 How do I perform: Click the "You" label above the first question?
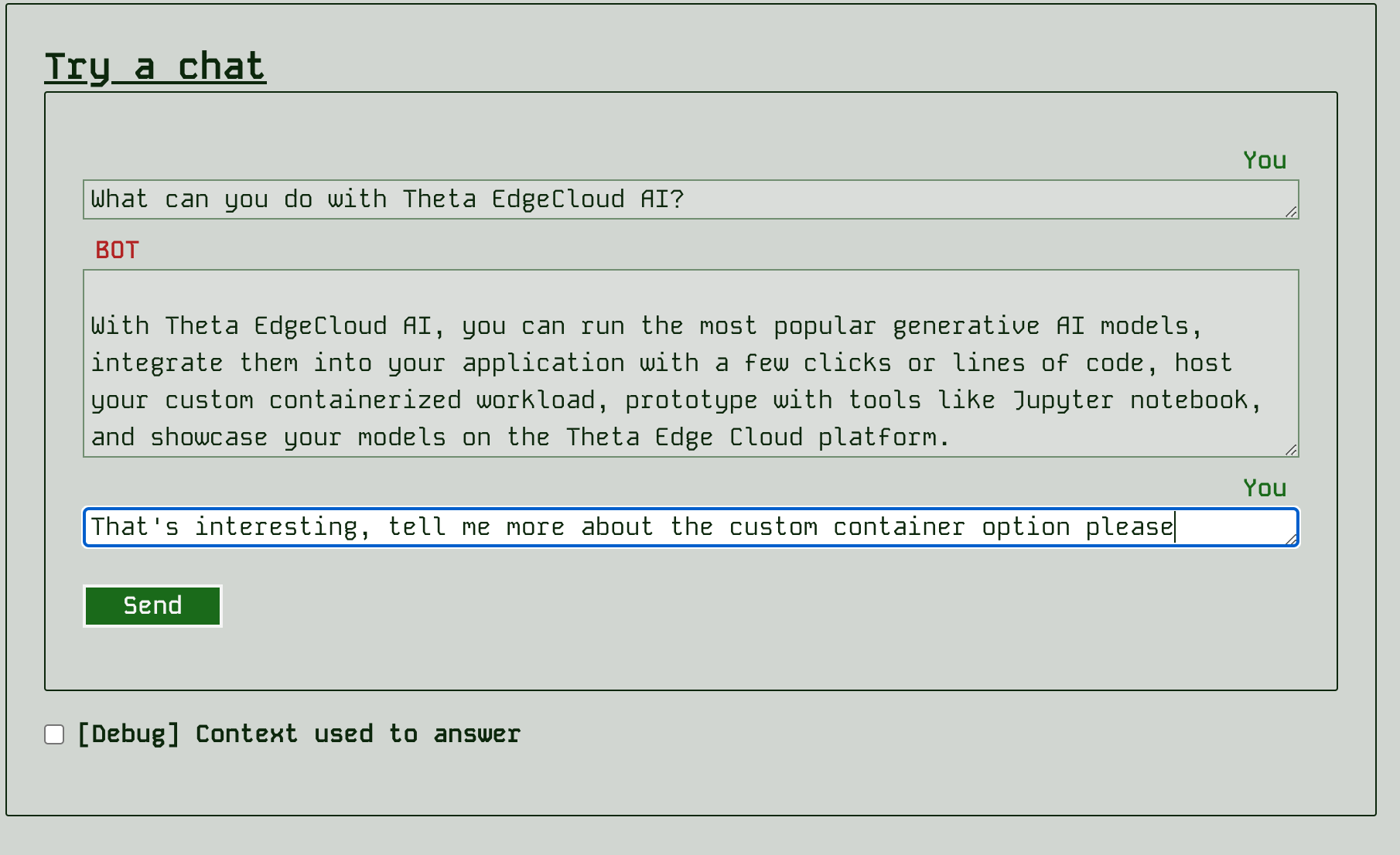point(1265,160)
